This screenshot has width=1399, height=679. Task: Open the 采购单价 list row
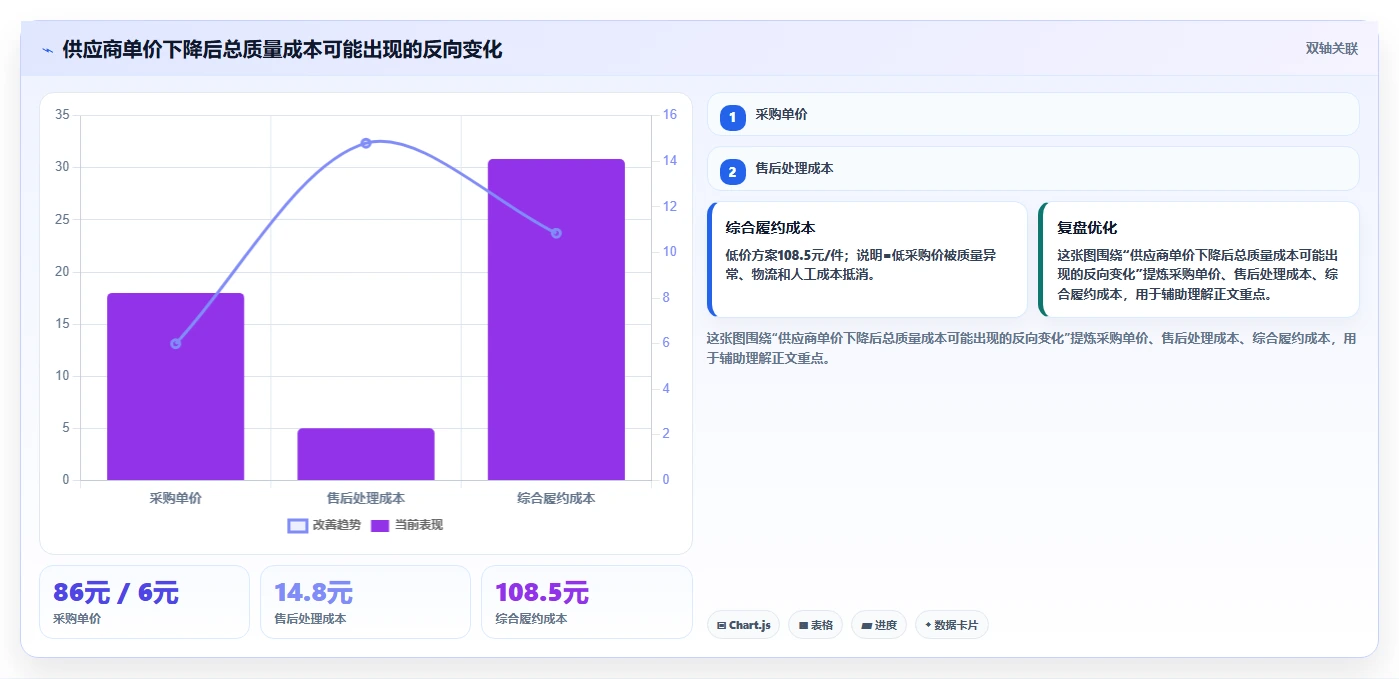point(1033,114)
